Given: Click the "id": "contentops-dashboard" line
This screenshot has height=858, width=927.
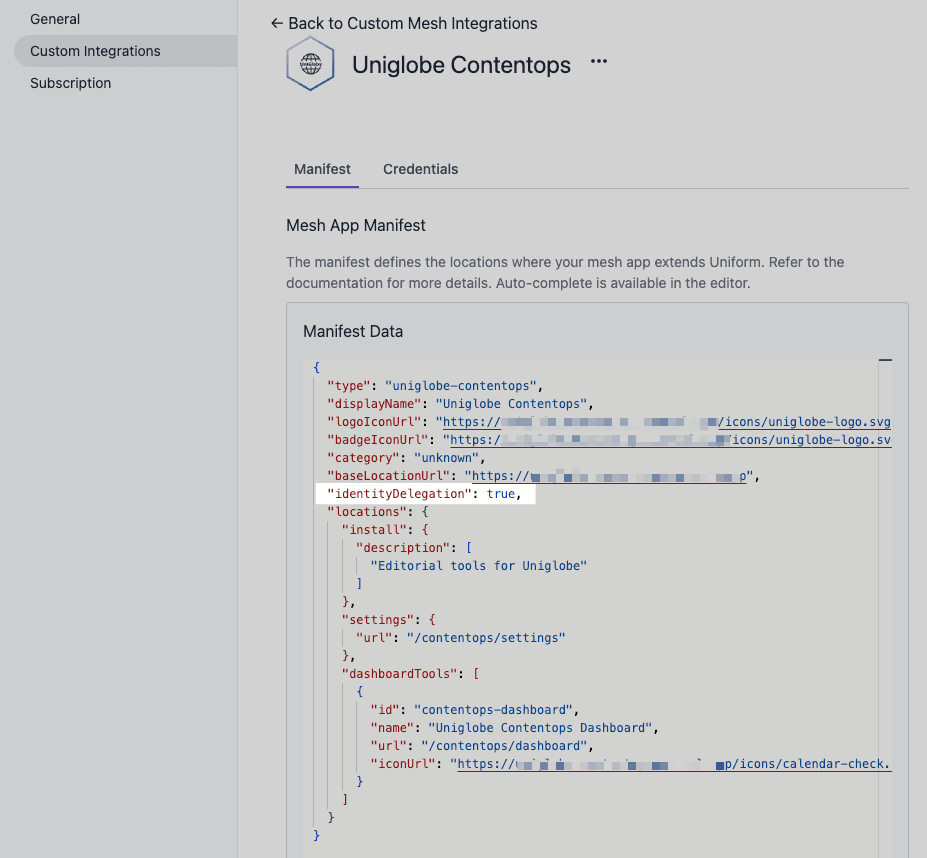Looking at the screenshot, I should click(475, 710).
